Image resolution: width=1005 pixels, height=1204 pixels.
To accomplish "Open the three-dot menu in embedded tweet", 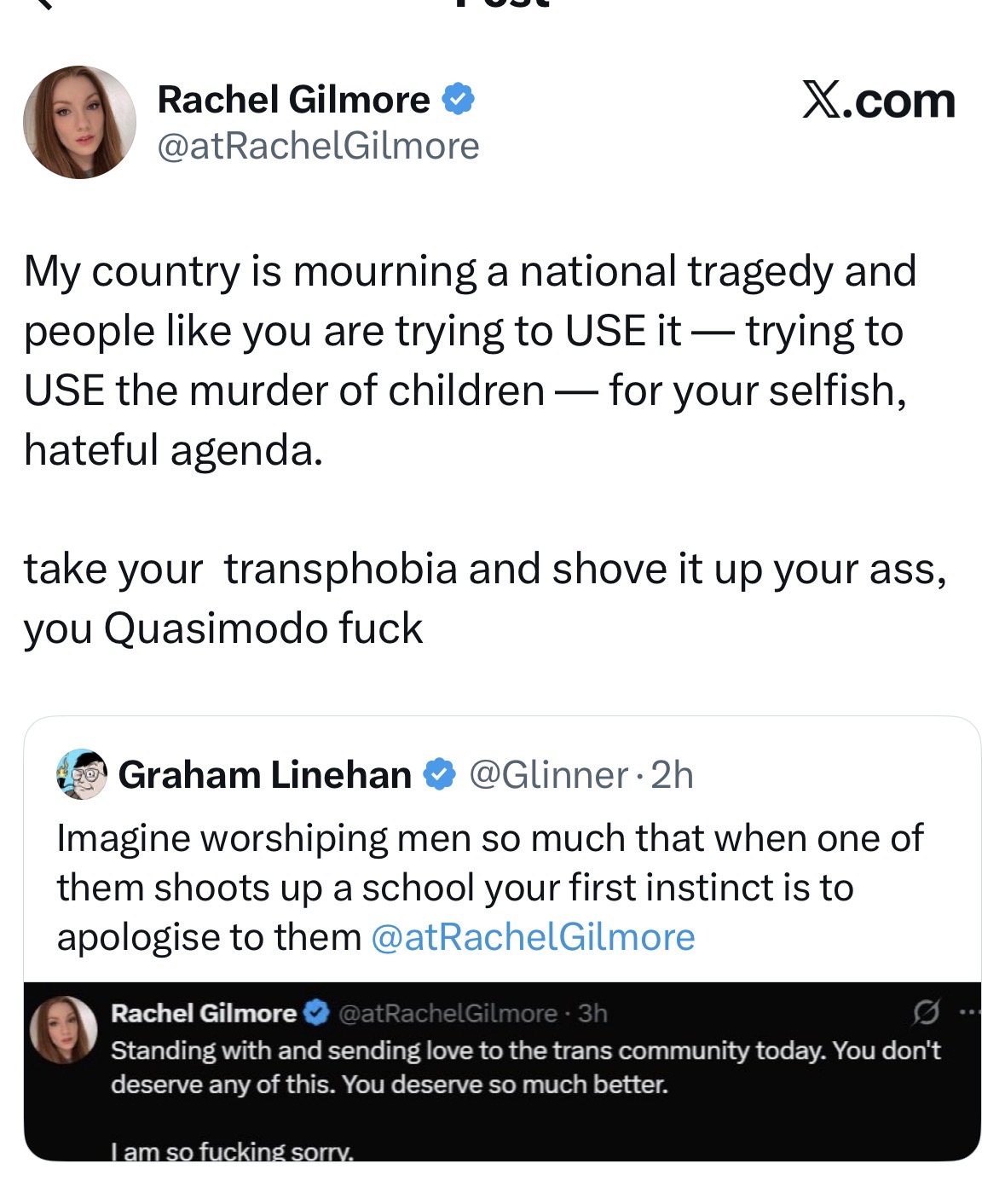I will pos(969,1013).
